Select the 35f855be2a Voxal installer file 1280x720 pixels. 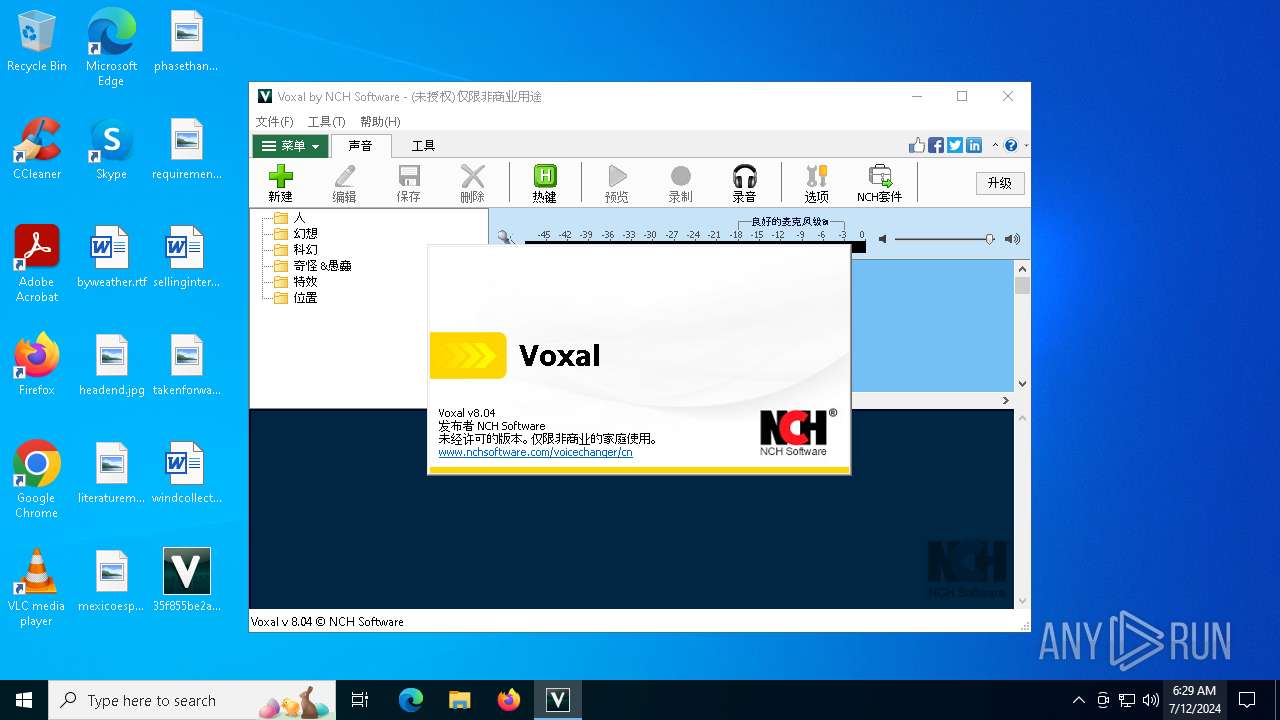click(187, 580)
